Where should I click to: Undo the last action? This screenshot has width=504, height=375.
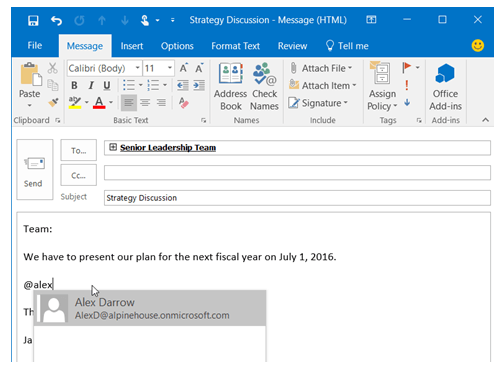pos(56,21)
